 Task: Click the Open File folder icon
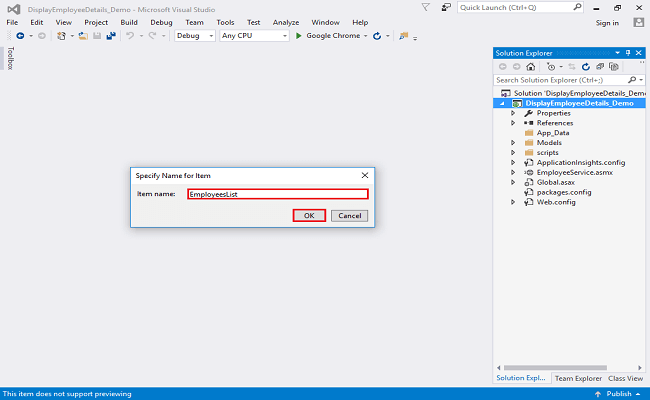point(83,36)
